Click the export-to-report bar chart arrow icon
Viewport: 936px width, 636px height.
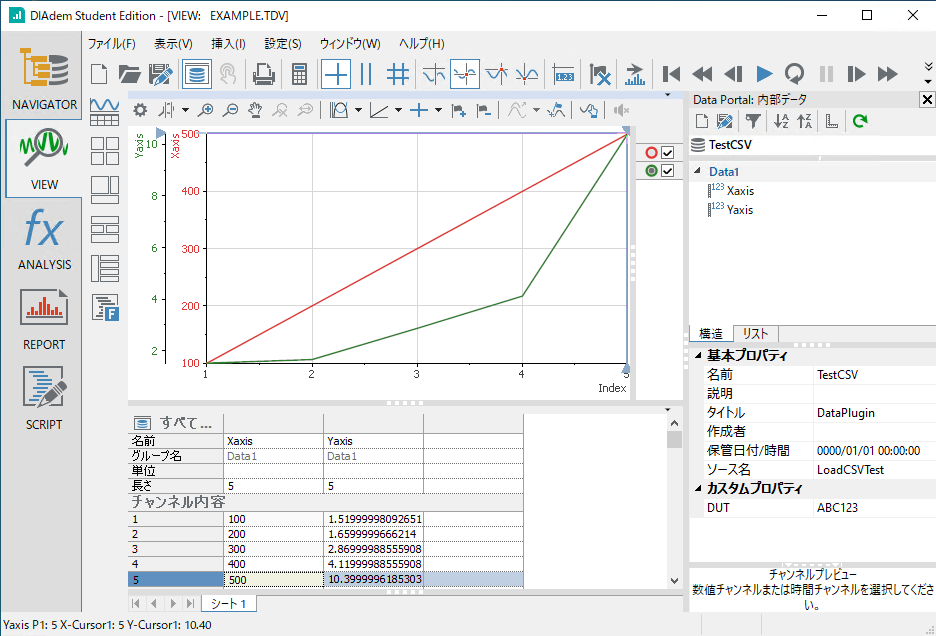[635, 74]
